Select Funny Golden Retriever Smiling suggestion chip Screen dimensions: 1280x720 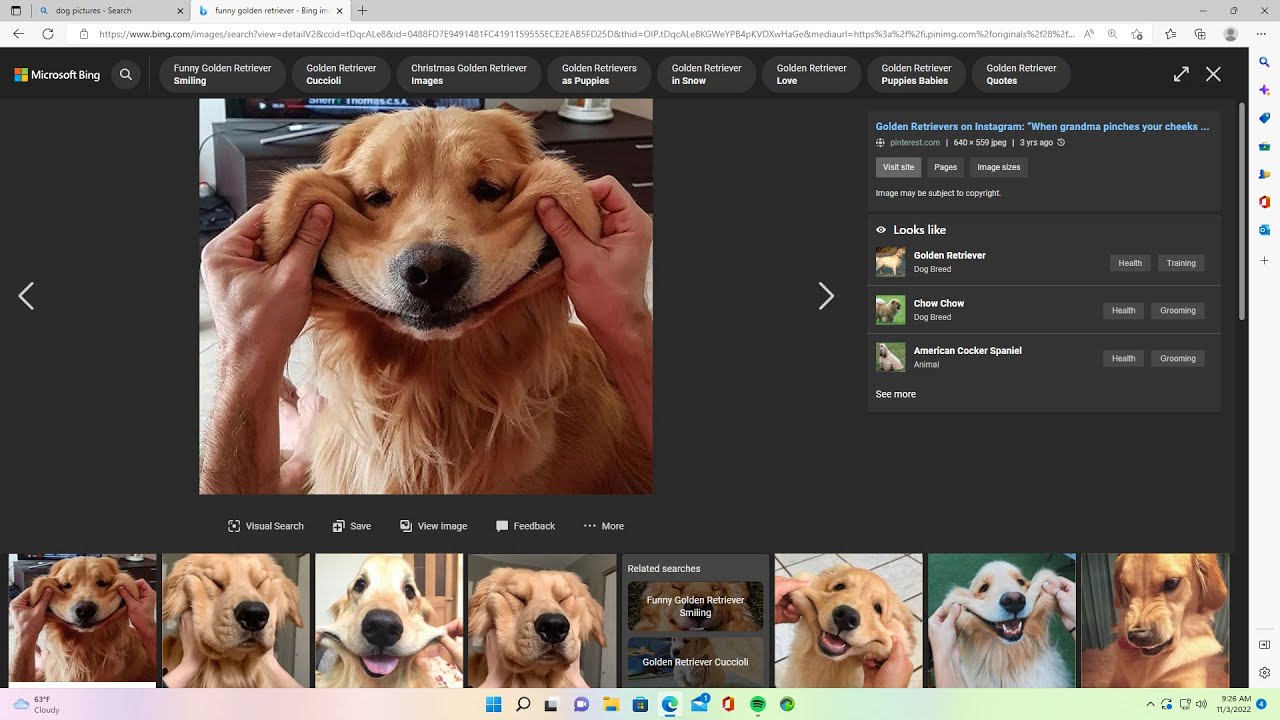pyautogui.click(x=222, y=74)
